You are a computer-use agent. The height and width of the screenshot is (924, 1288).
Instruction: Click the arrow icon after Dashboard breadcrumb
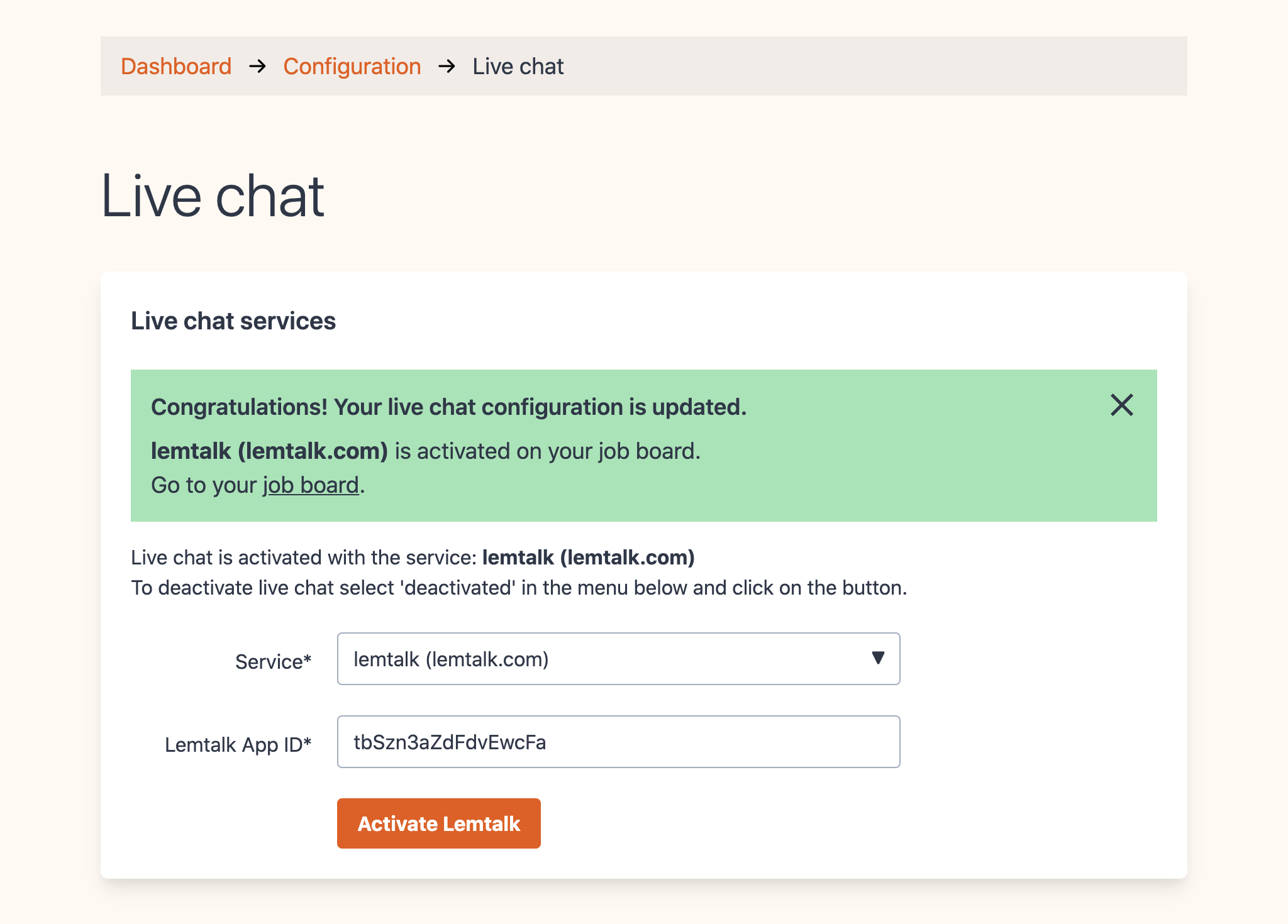coord(257,66)
